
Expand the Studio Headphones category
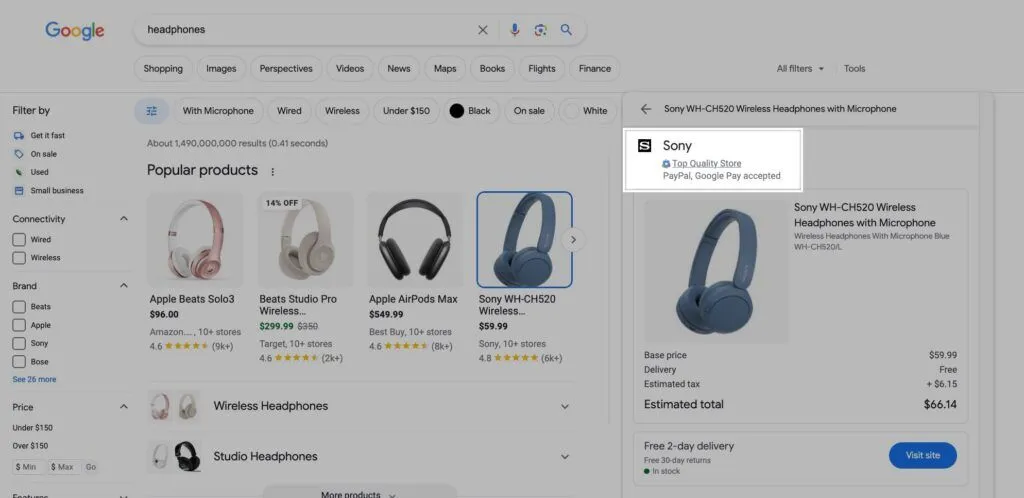tap(565, 456)
